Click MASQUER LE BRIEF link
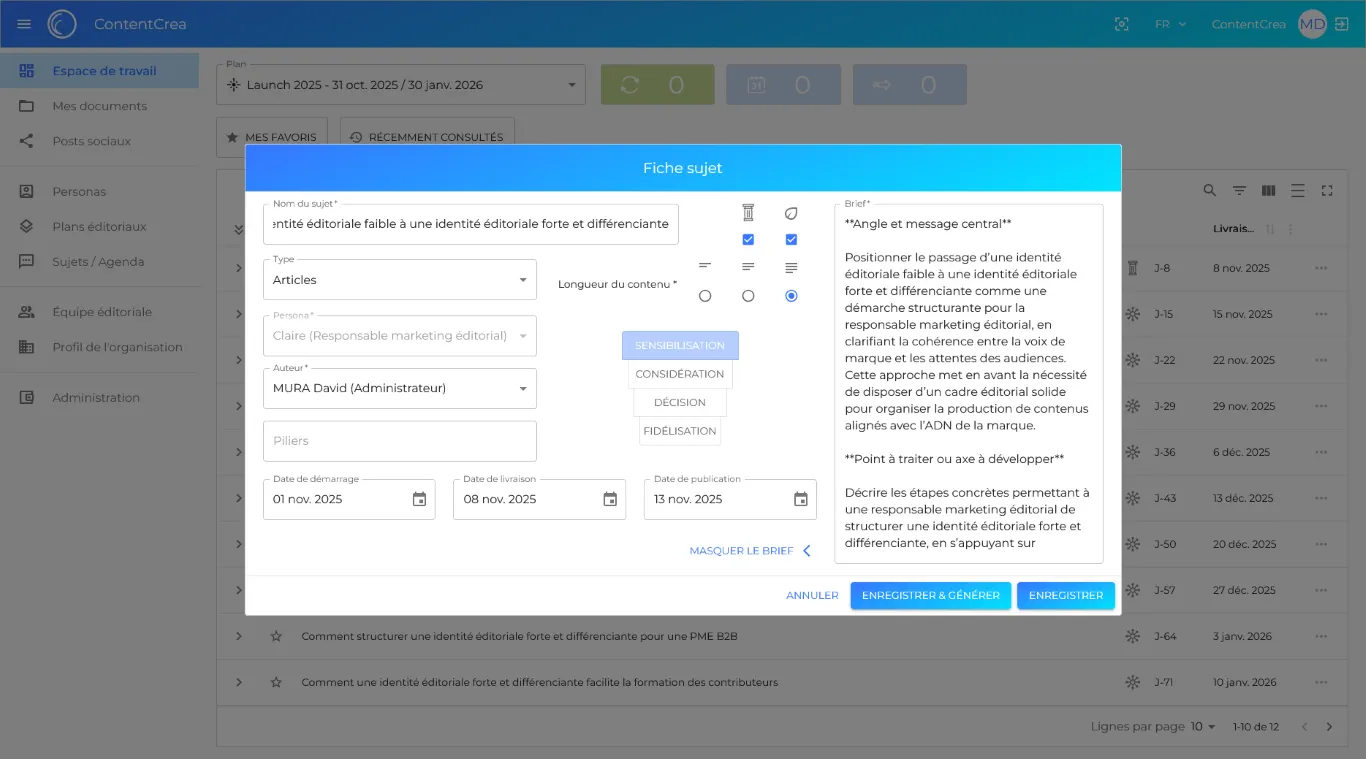 tap(750, 551)
